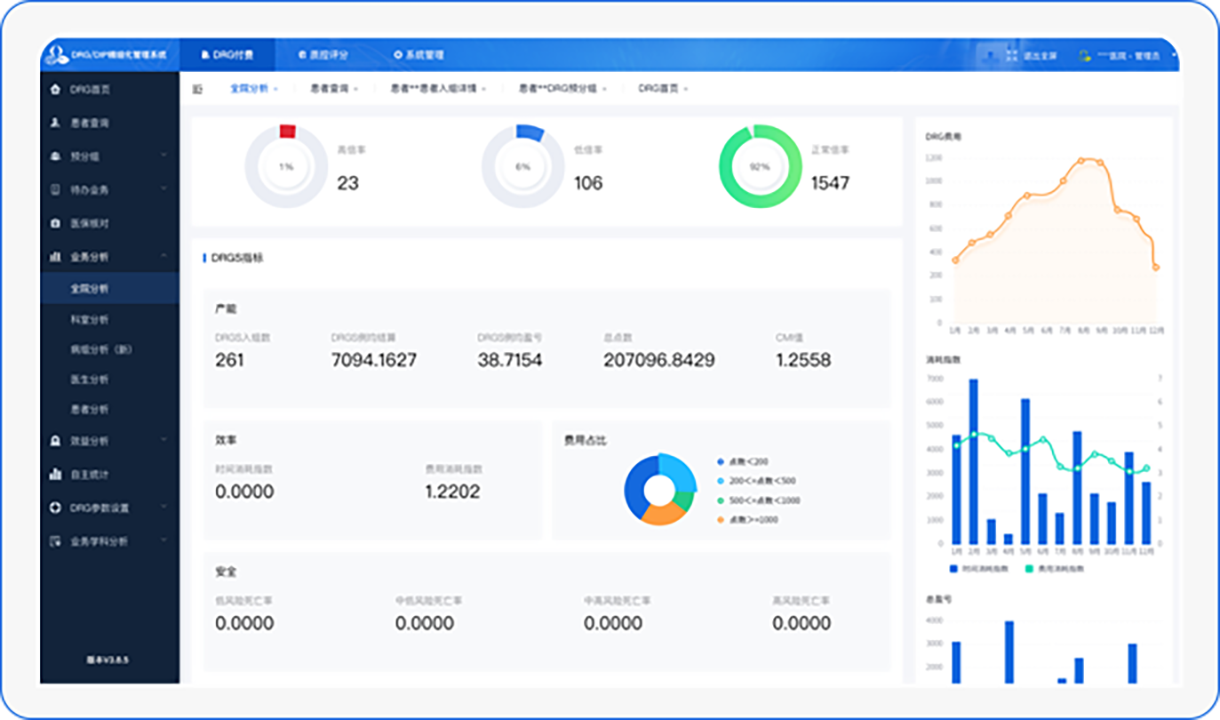Screen dimensions: 1220x720
Task: Switch to the 质控评分 top menu
Action: [323, 56]
